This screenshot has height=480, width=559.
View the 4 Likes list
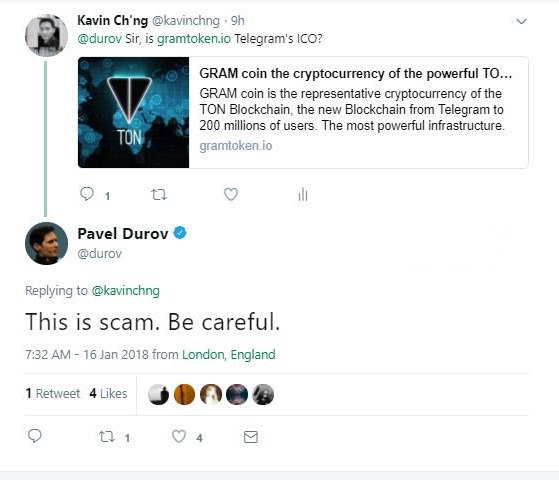pyautogui.click(x=108, y=393)
